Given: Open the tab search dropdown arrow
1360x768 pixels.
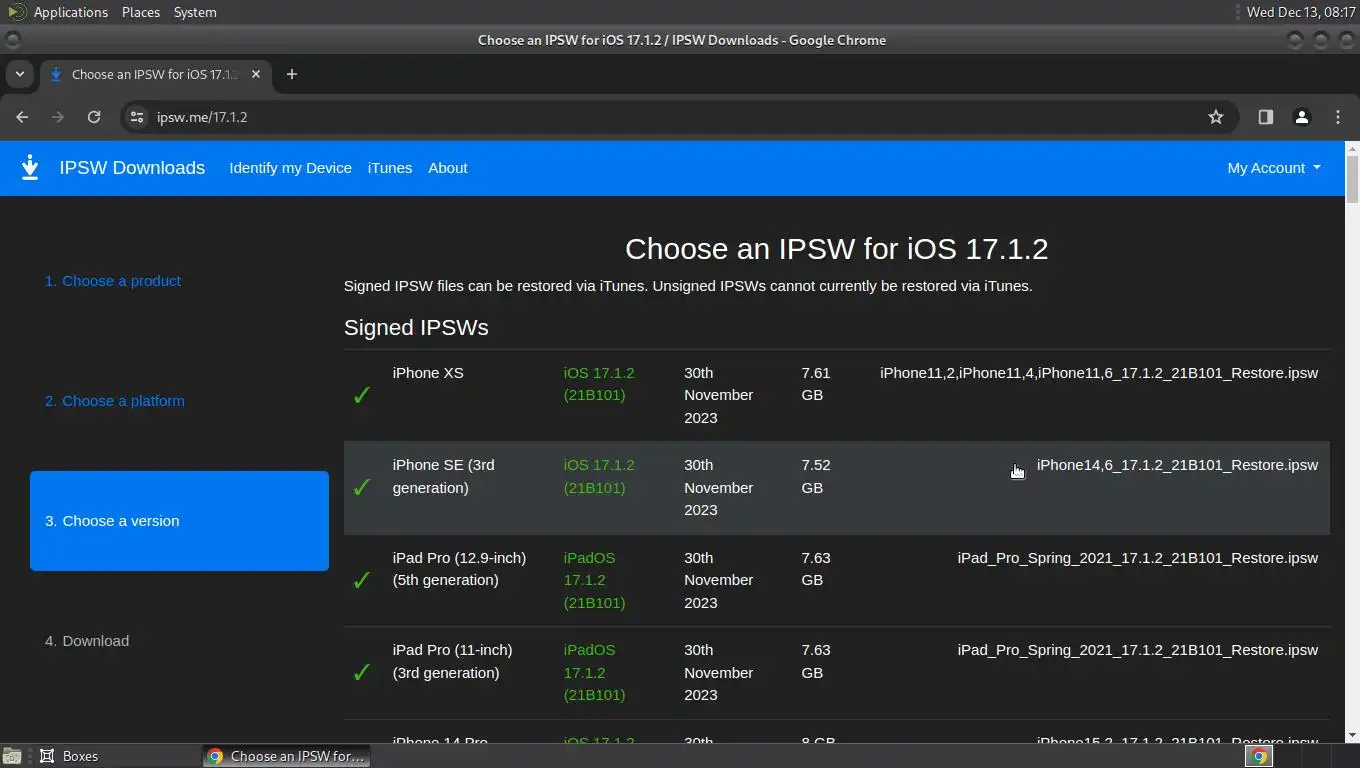Looking at the screenshot, I should coord(19,74).
